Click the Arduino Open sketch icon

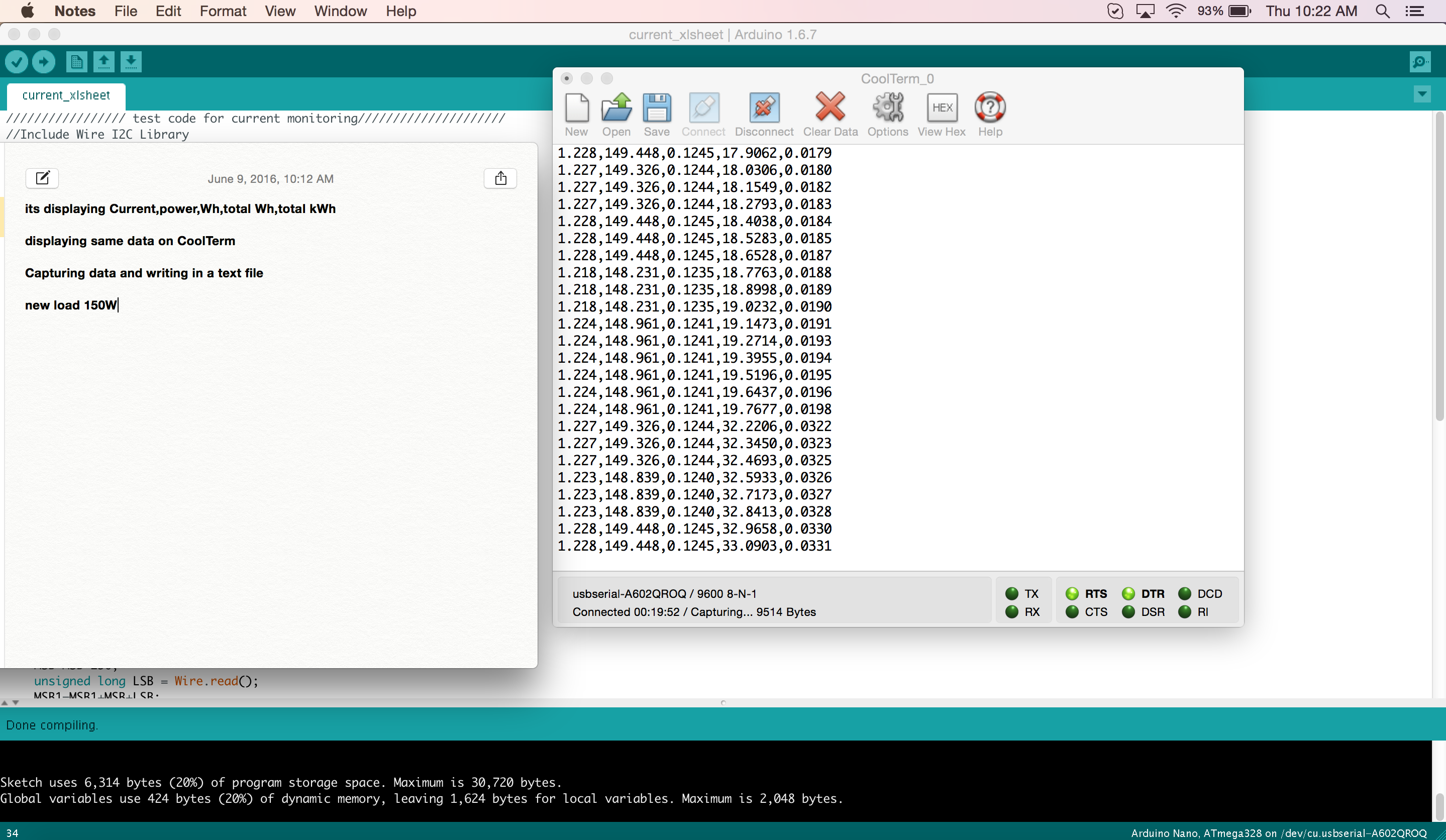[x=104, y=61]
